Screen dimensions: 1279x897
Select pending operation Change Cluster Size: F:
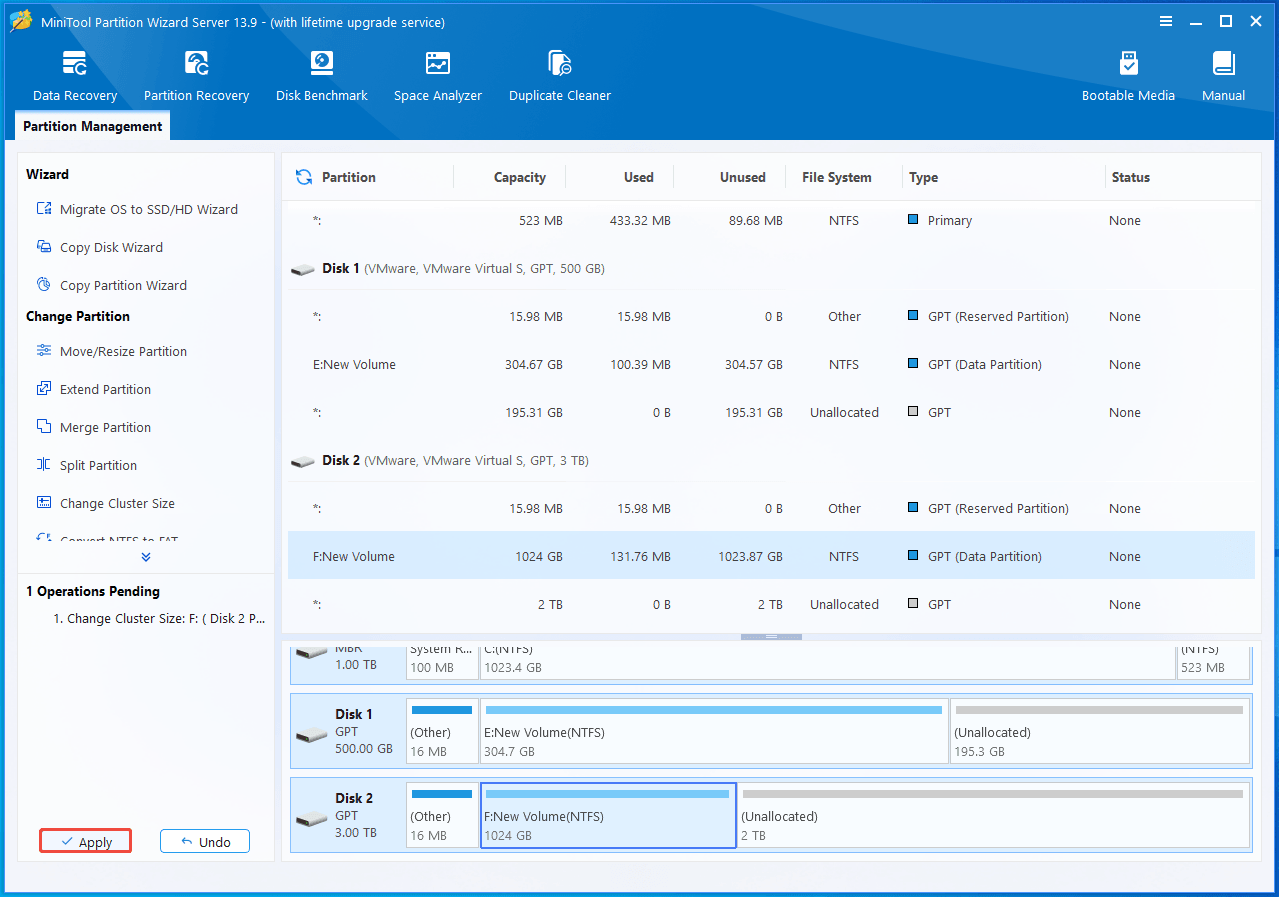click(159, 618)
